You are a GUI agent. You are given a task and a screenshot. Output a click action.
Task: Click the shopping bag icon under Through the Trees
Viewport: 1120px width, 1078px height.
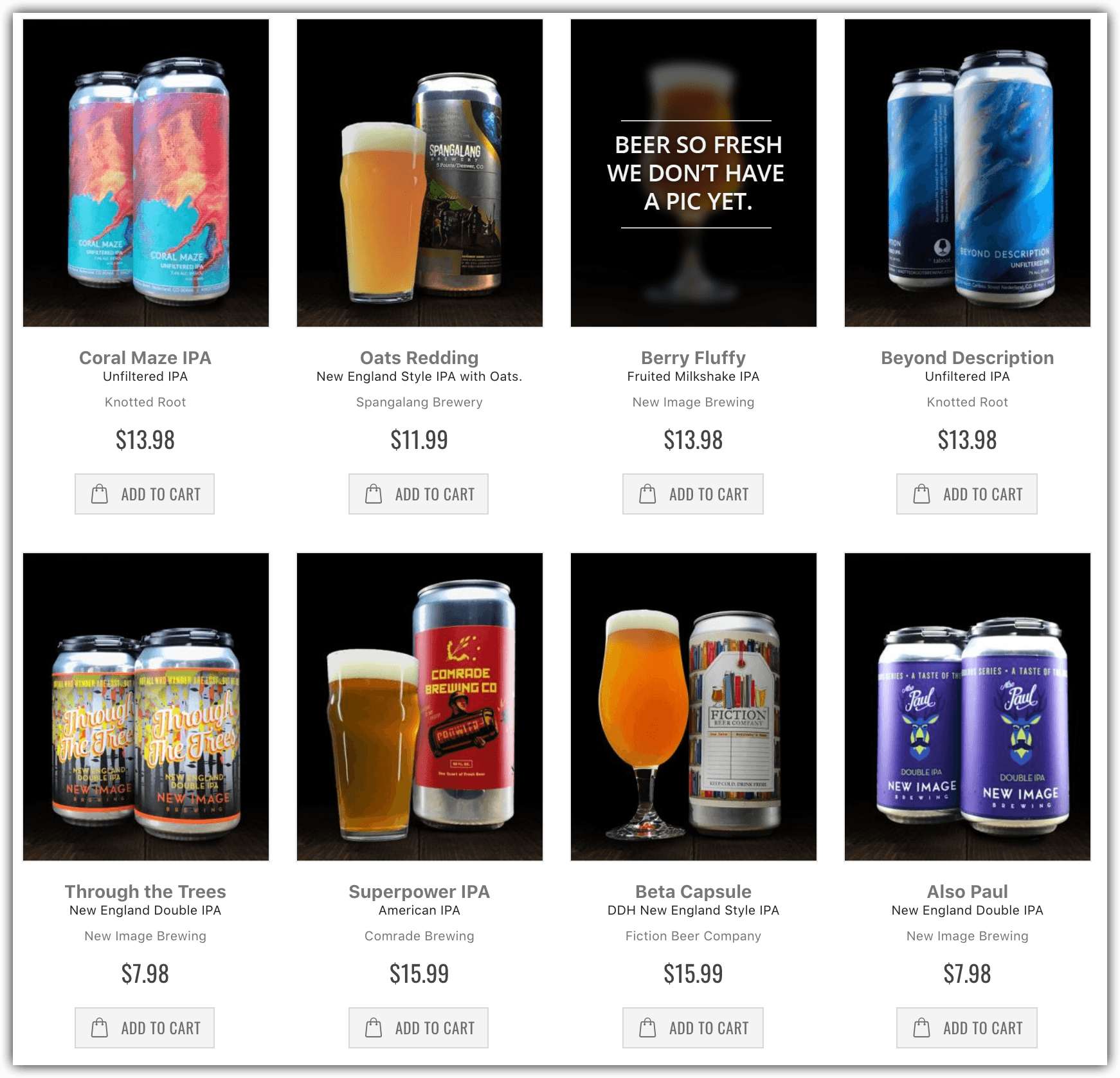point(100,1028)
